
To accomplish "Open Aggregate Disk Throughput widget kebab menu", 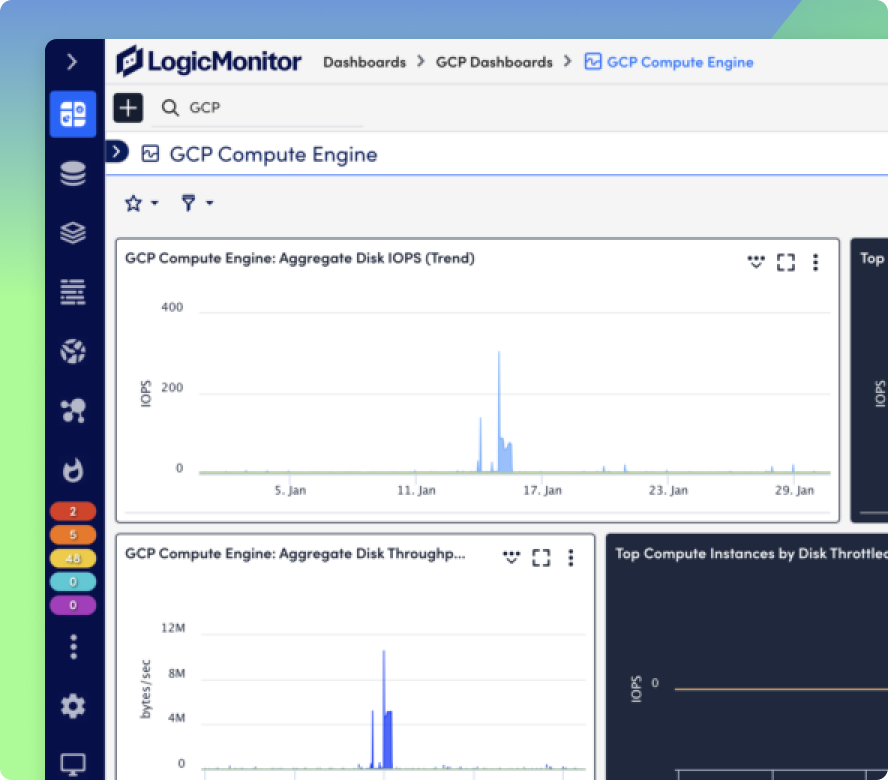I will pyautogui.click(x=571, y=557).
